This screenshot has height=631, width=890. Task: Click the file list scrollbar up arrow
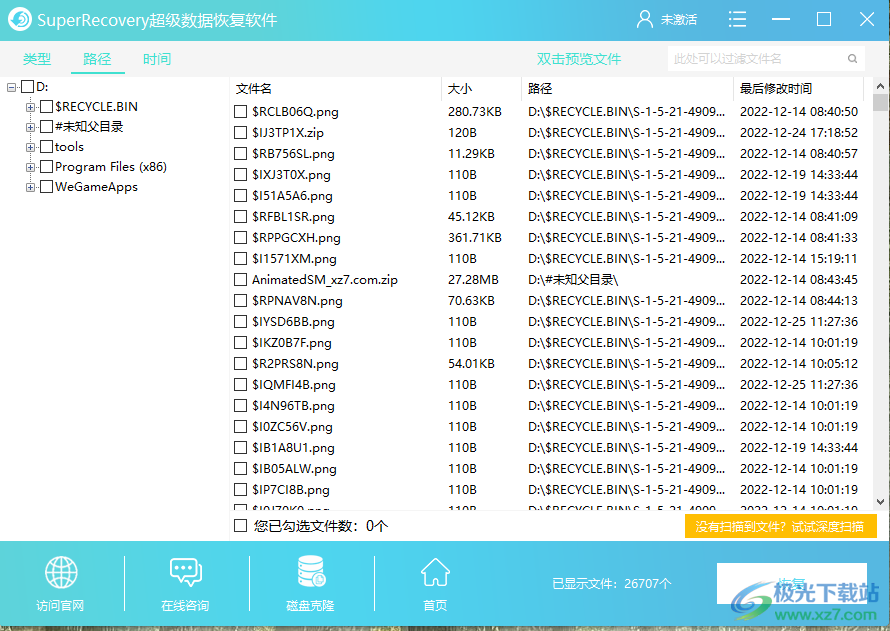tap(880, 86)
